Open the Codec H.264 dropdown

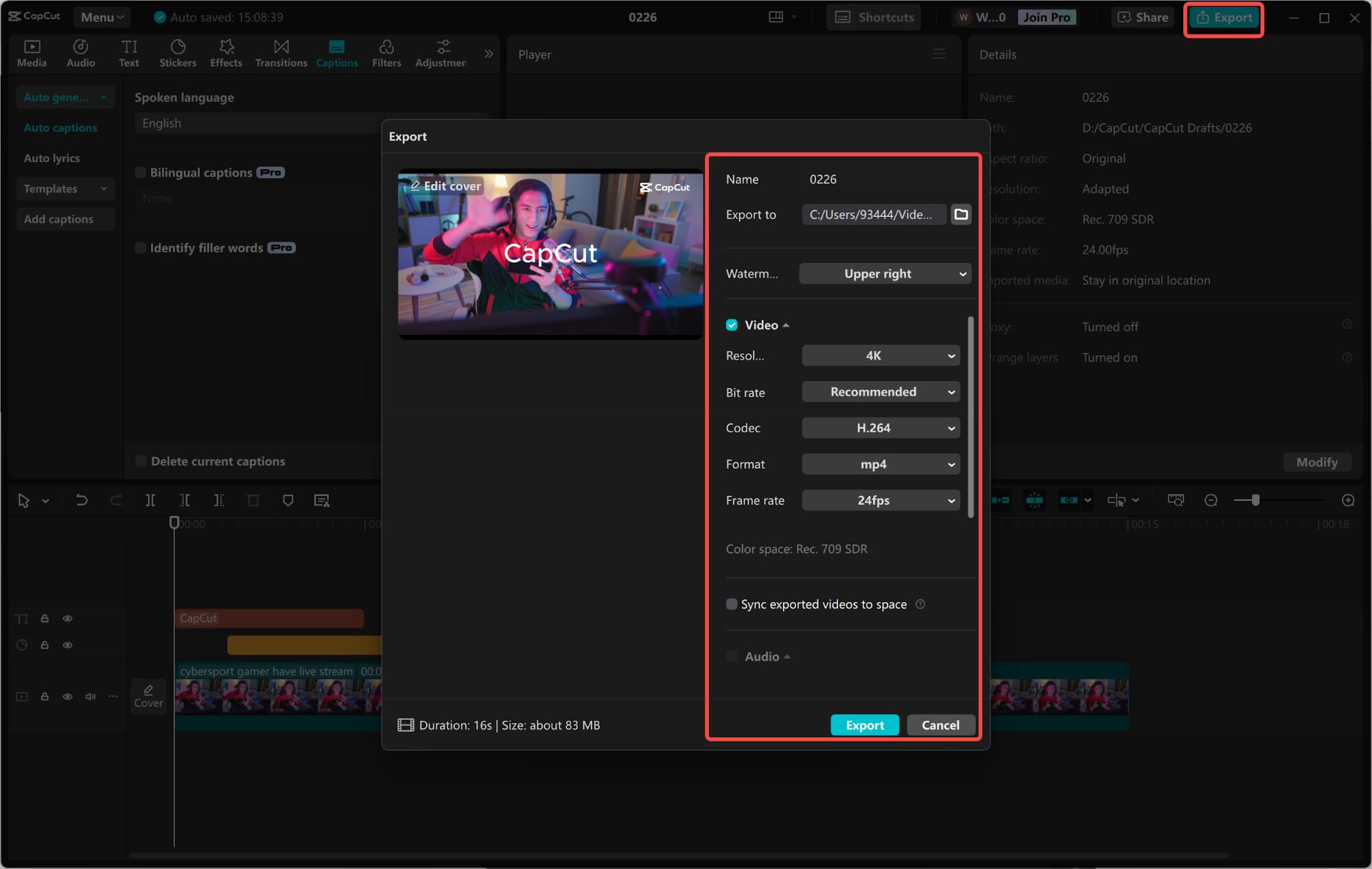[881, 428]
